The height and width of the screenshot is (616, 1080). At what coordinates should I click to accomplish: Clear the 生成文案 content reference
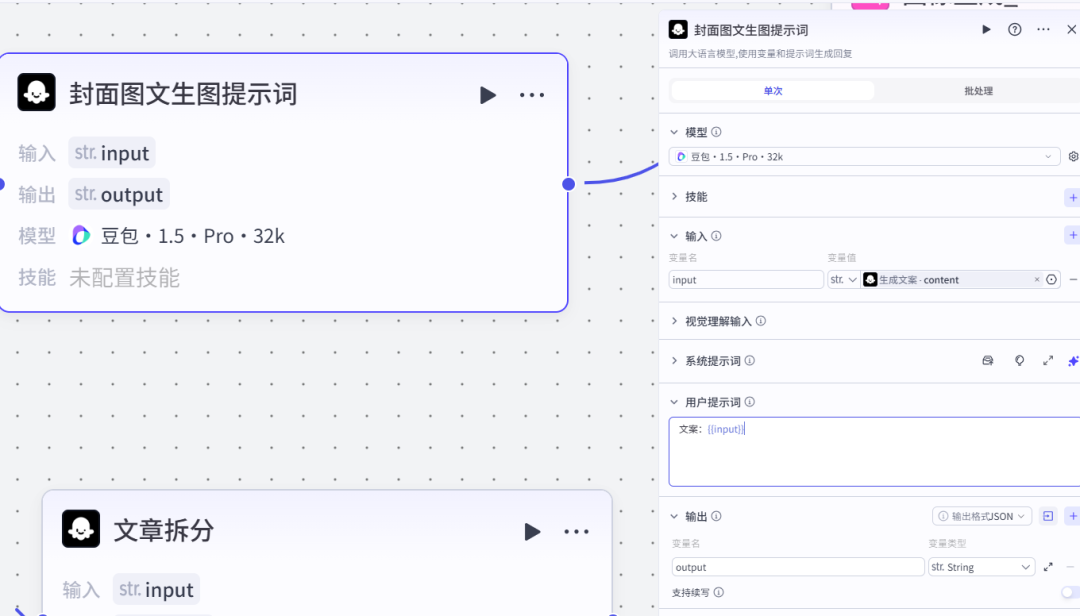[1037, 279]
